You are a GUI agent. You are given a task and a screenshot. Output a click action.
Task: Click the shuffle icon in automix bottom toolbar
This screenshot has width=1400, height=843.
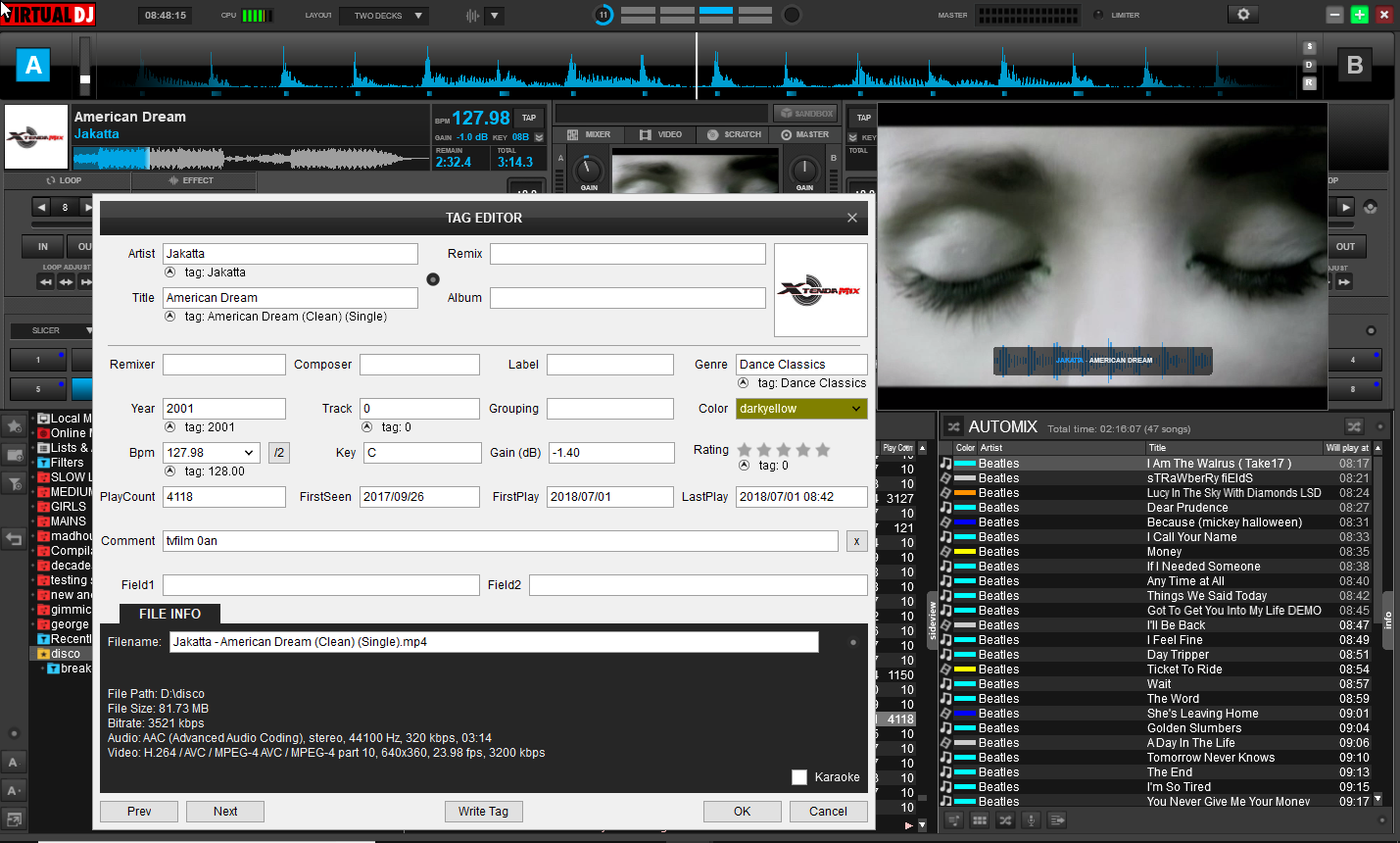coord(1005,819)
